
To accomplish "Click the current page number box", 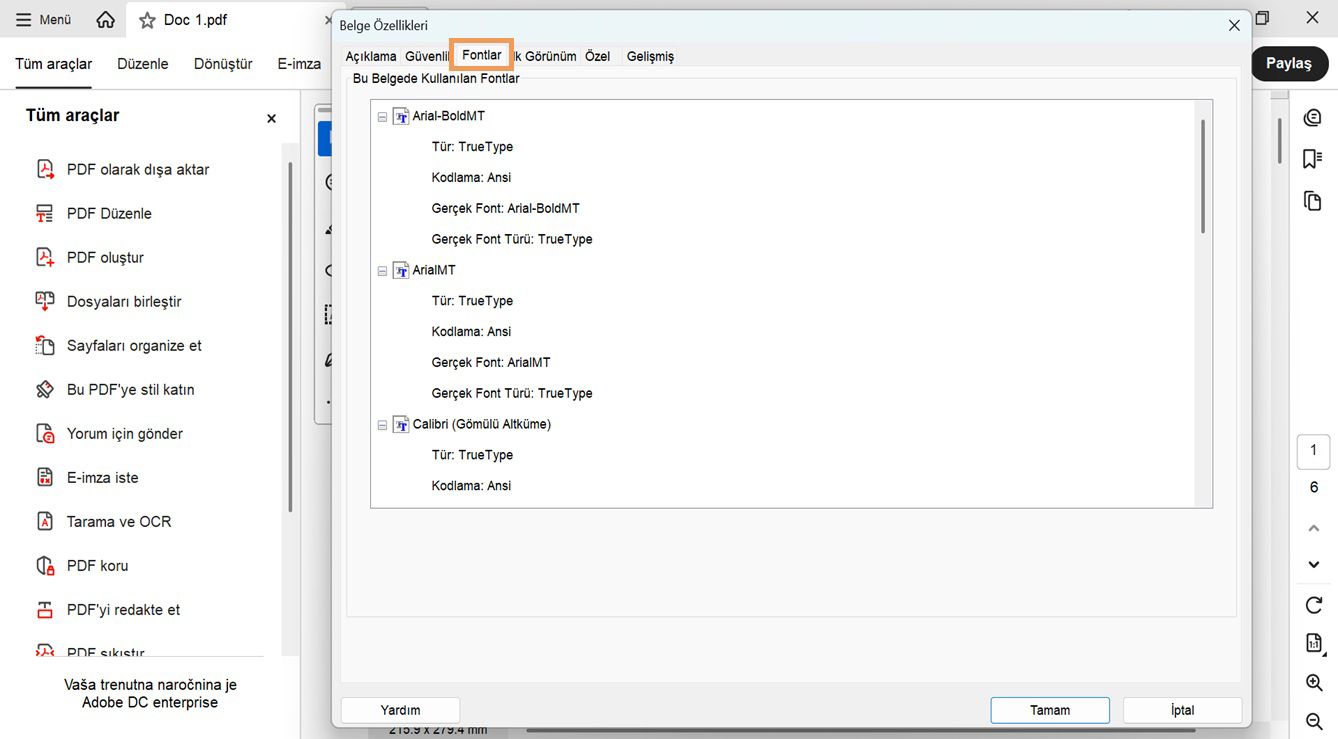I will (x=1314, y=451).
